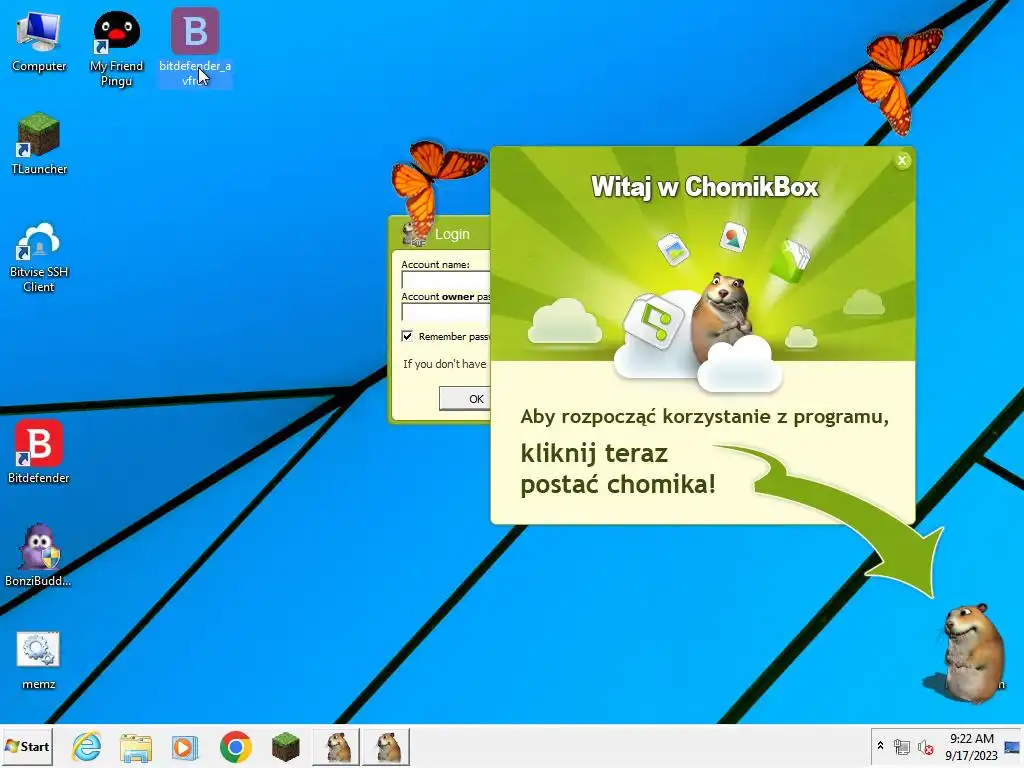The image size is (1024, 768).
Task: Open File Explorer from the taskbar
Action: [x=136, y=747]
